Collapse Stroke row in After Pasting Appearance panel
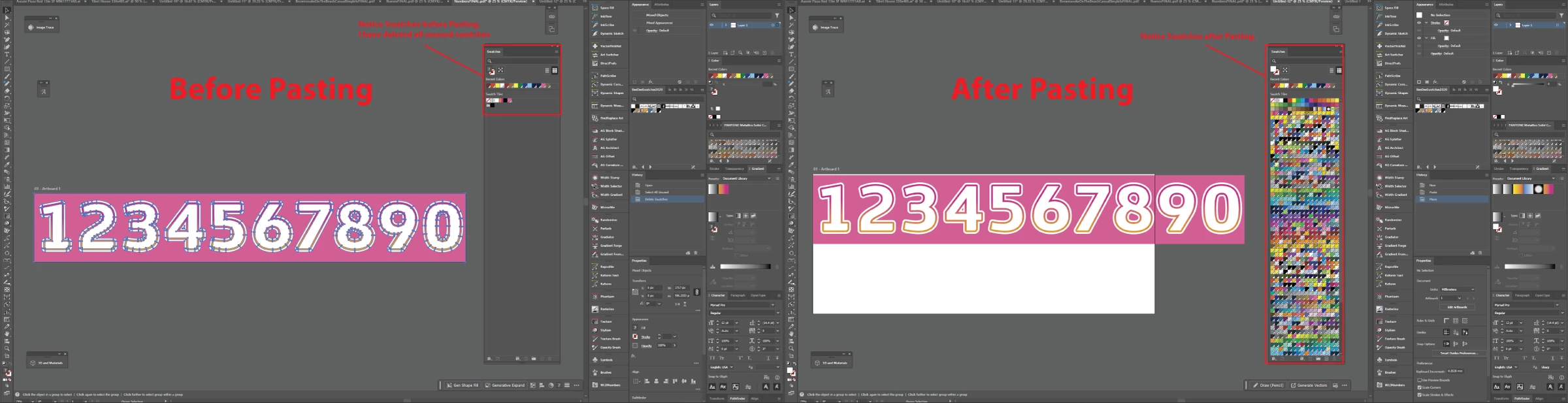The height and width of the screenshot is (403, 1568). [x=1426, y=23]
